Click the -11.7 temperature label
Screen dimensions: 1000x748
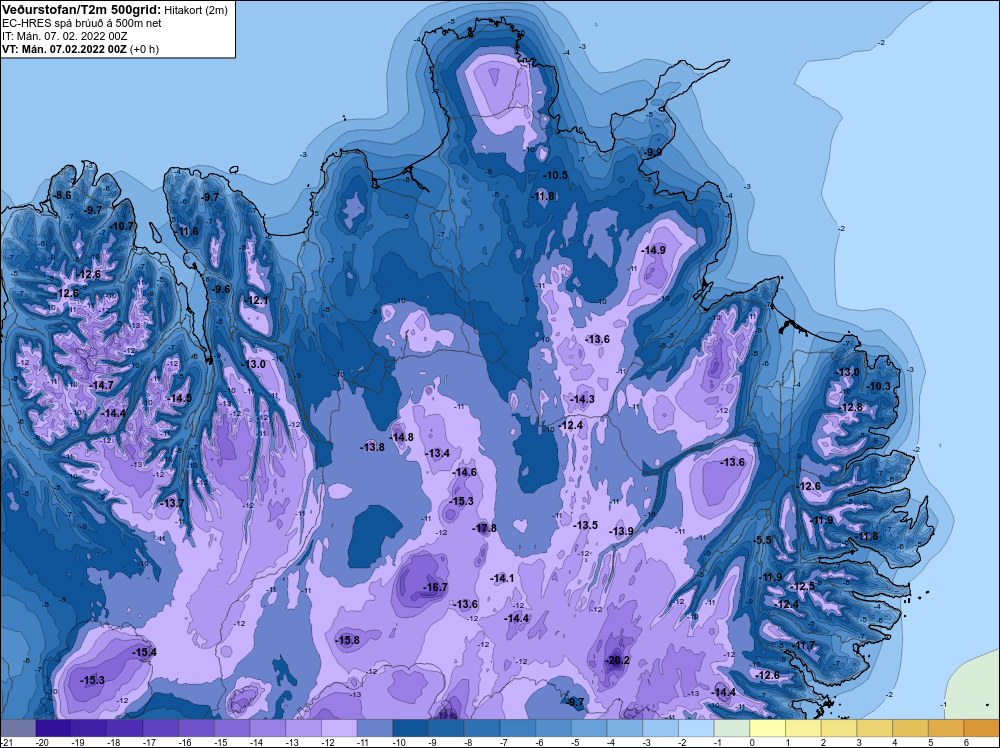pos(803,646)
